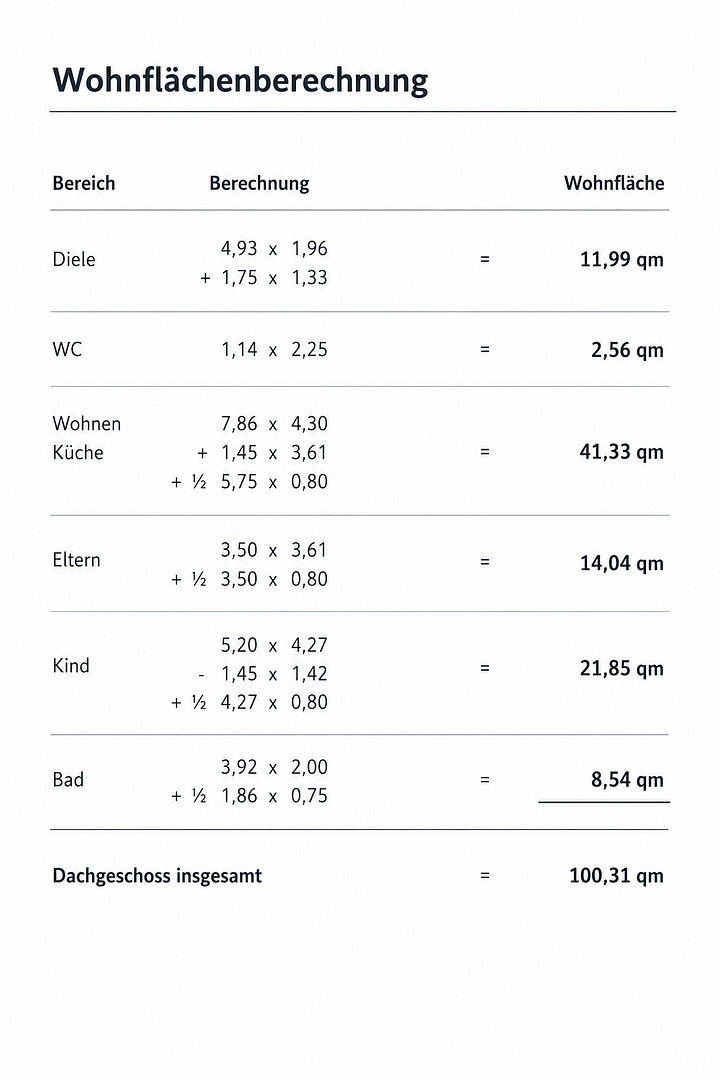Click the WC row label
Viewport: 720px width, 1080px height.
point(68,349)
